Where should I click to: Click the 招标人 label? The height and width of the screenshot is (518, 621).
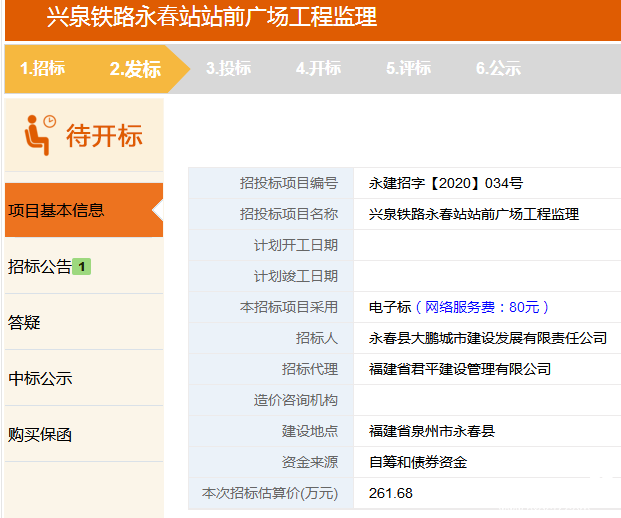point(317,338)
